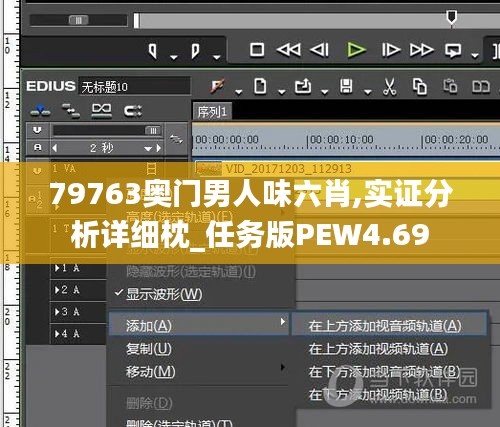This screenshot has height=427, width=500.
Task: Click timecode 00:00:10:00 on ruler
Action: [x=342, y=139]
